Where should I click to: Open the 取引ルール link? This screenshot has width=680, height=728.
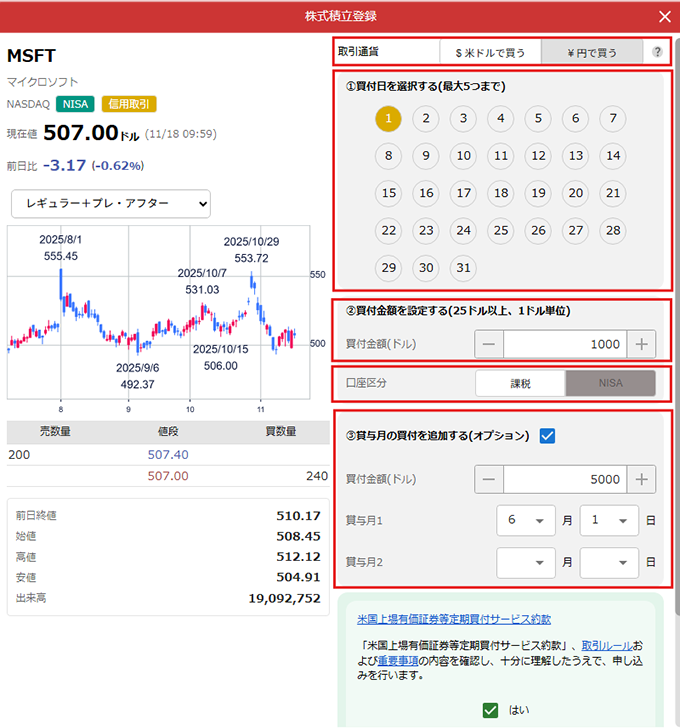click(x=606, y=645)
